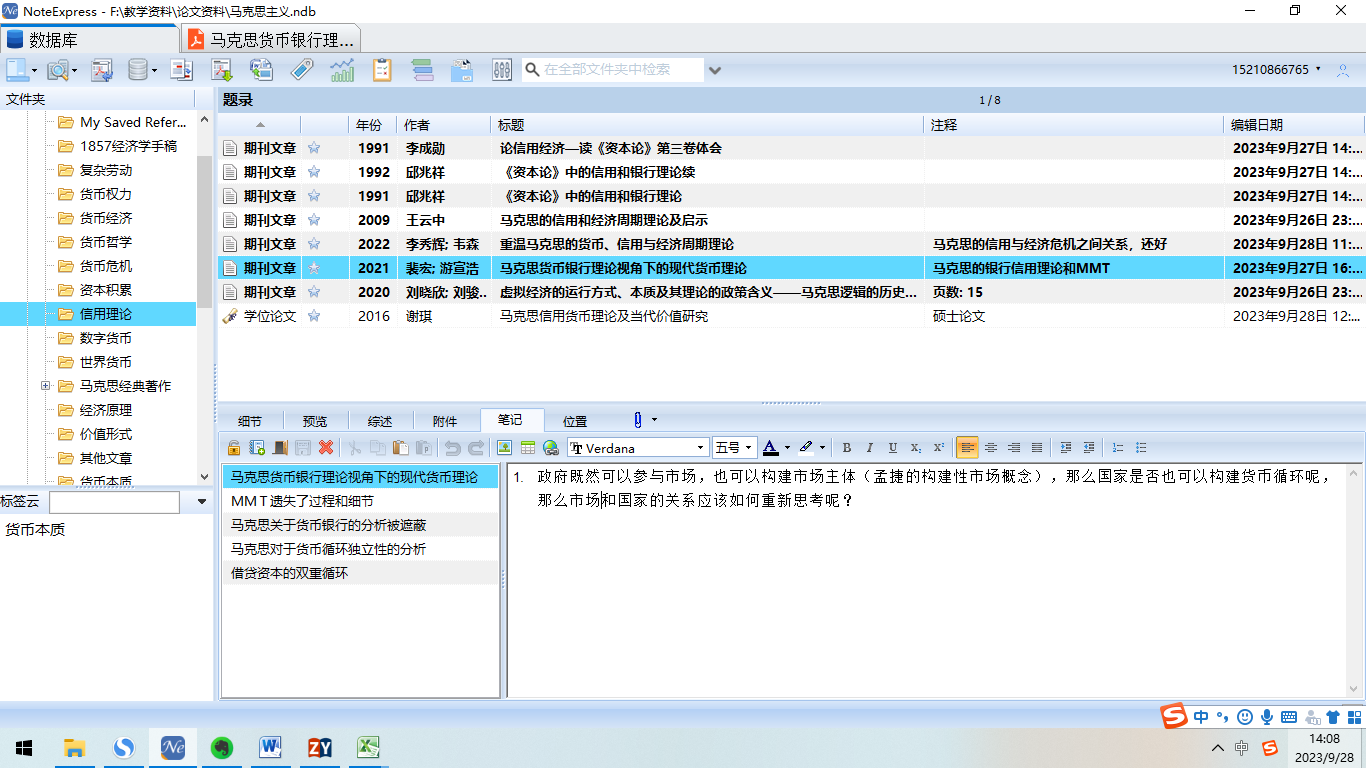Click the clipboard checklist toolbar icon
Screen dimensions: 1366x768
pyautogui.click(x=382, y=70)
